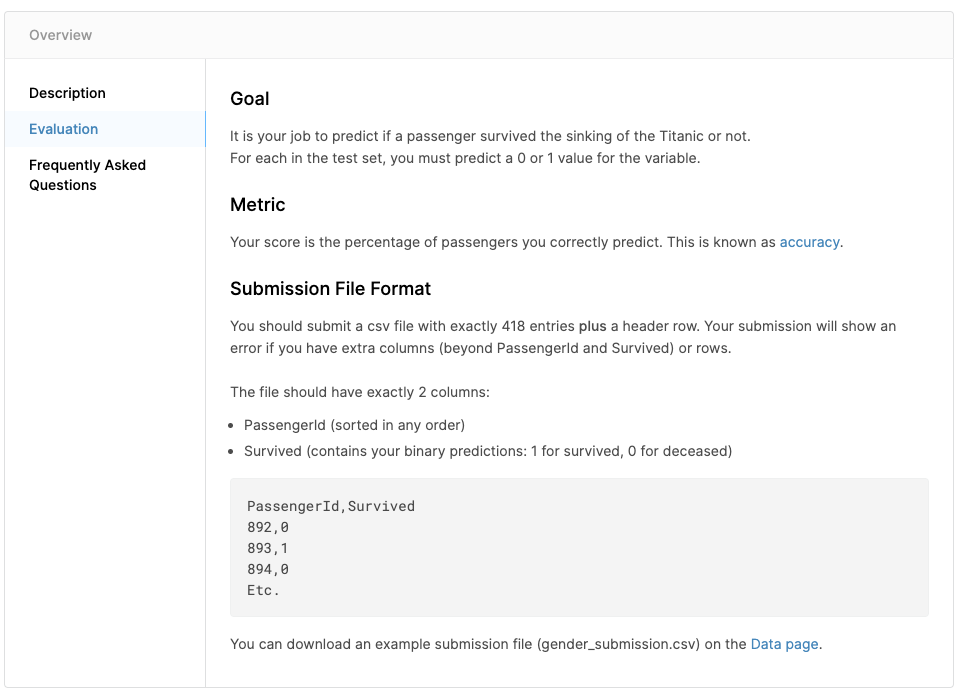963x699 pixels.
Task: Click the Submission File Format heading
Action: click(x=330, y=289)
